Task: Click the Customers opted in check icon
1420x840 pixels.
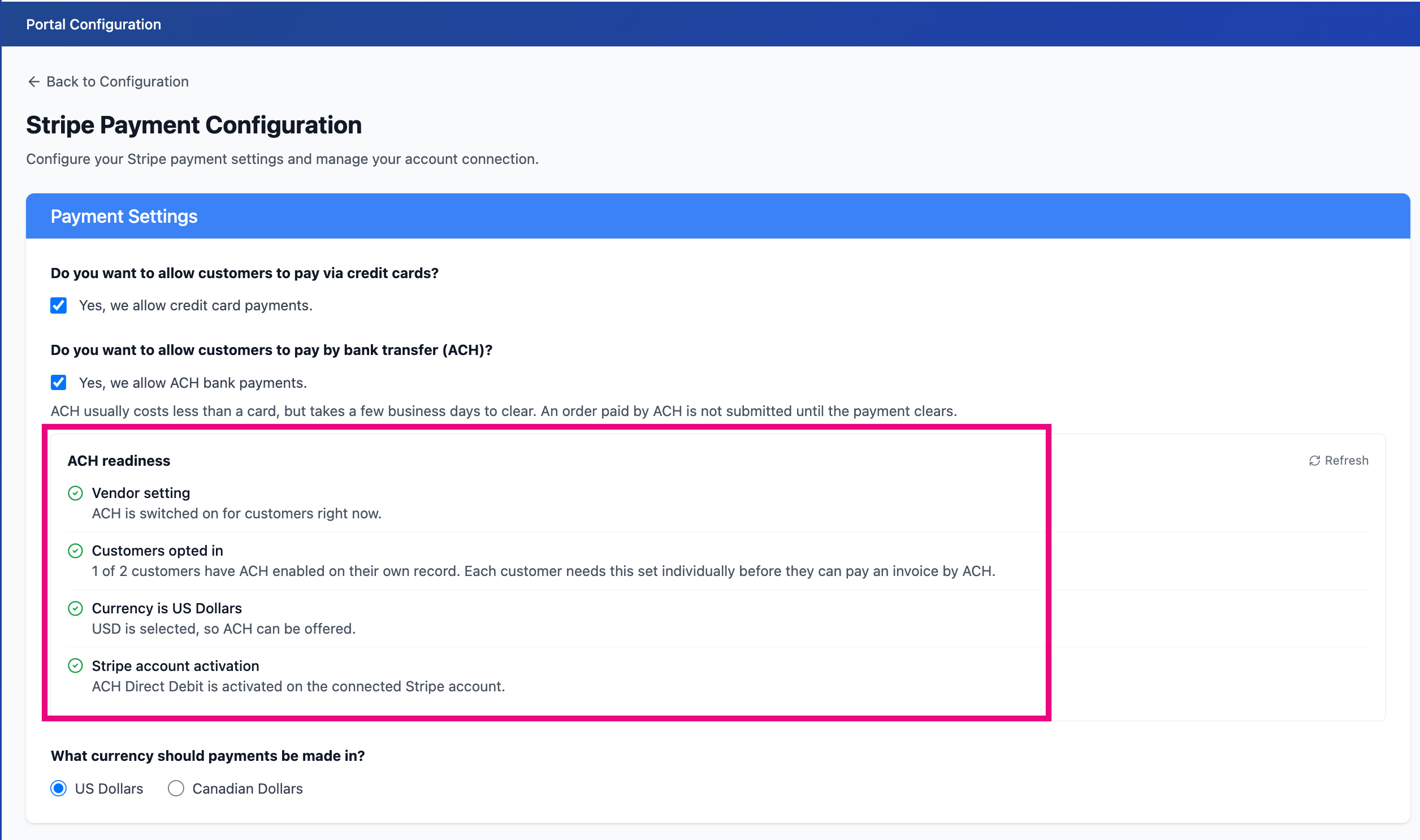Action: (75, 551)
